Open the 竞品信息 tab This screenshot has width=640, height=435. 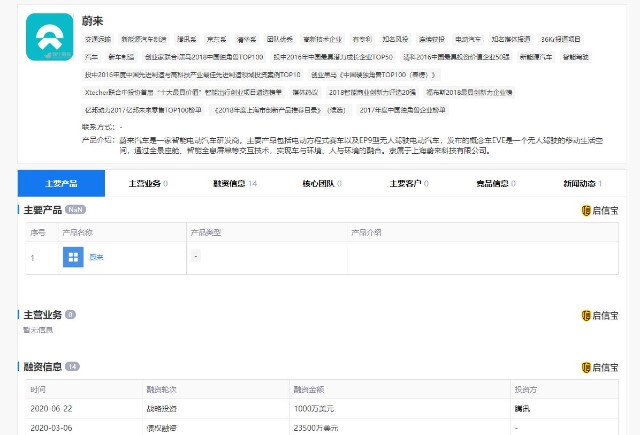click(496, 184)
